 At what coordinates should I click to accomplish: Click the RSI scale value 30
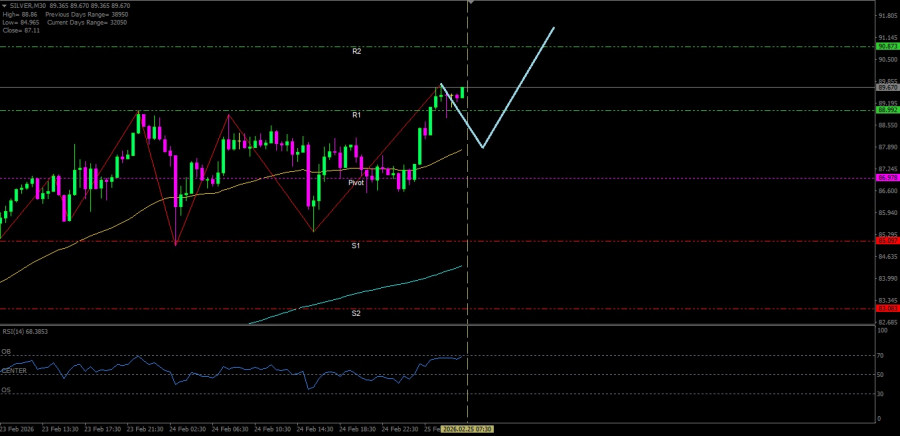pyautogui.click(x=880, y=394)
